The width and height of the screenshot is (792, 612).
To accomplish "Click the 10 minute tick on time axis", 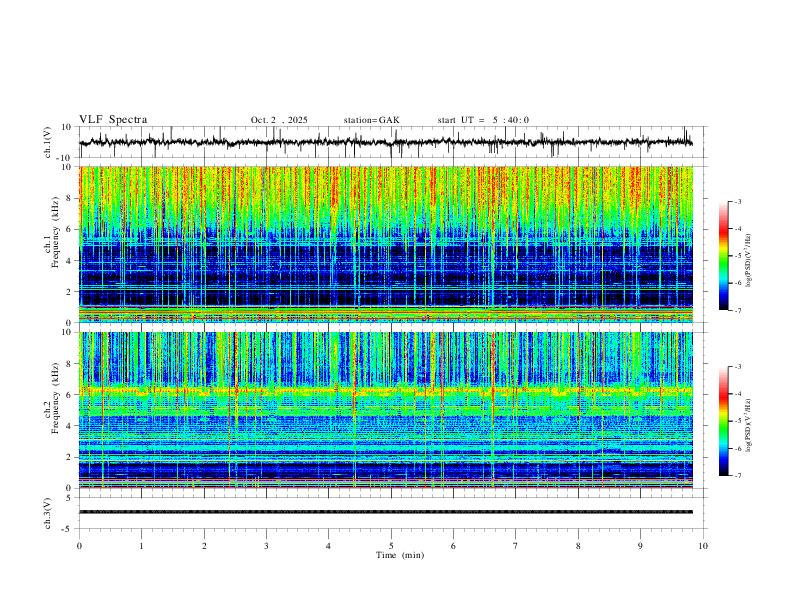I will pyautogui.click(x=703, y=546).
